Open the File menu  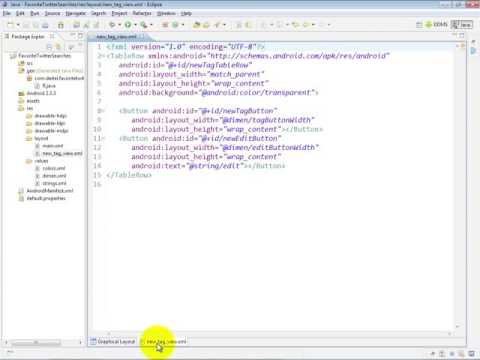click(x=7, y=13)
